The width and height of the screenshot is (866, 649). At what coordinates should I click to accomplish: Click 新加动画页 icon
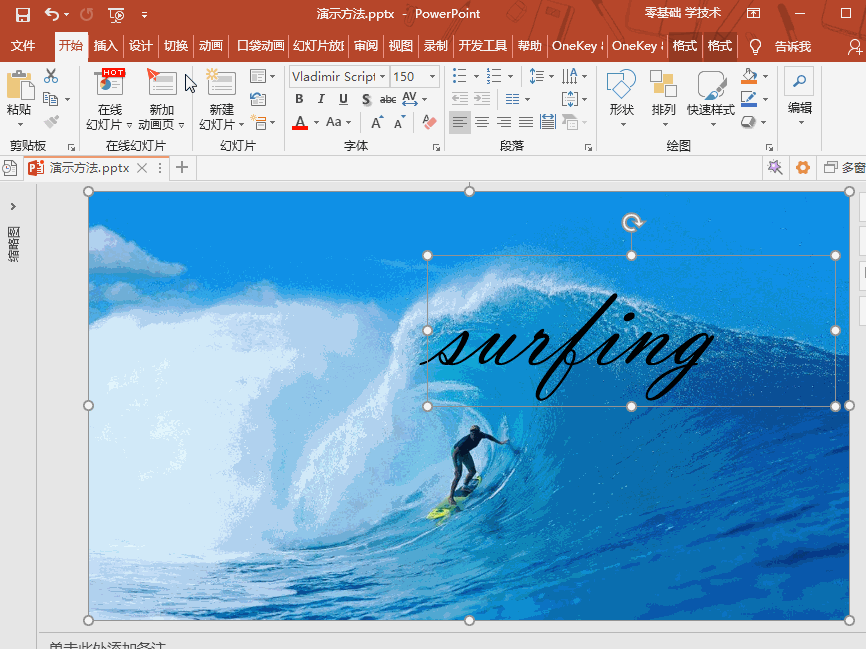[x=161, y=83]
